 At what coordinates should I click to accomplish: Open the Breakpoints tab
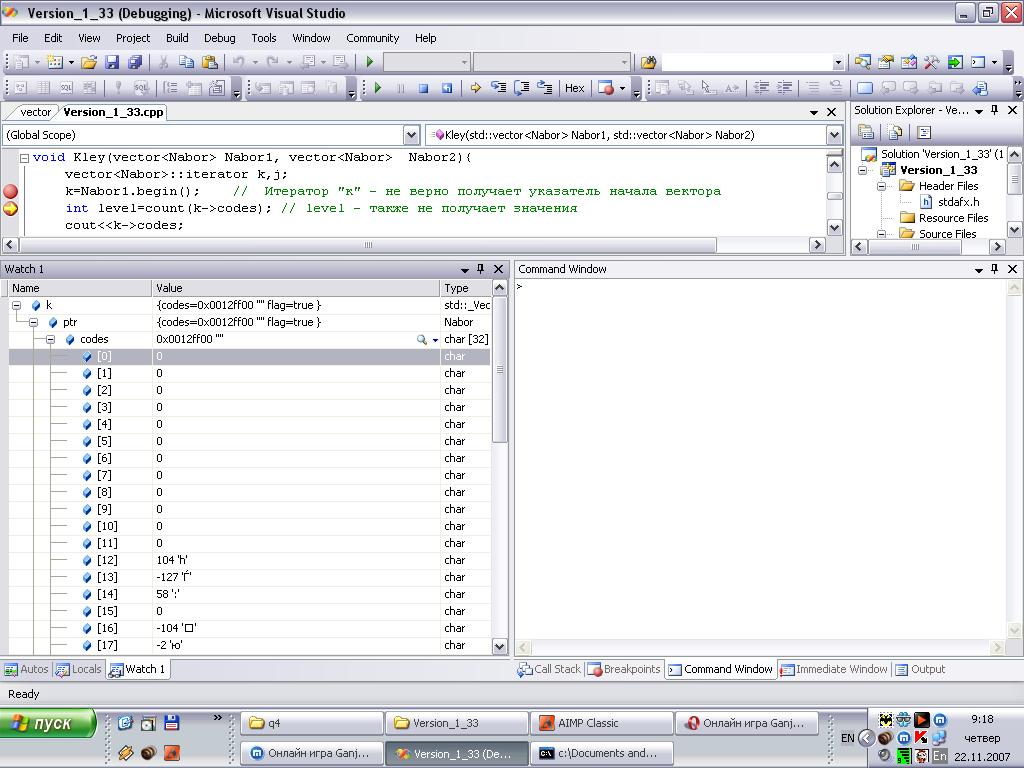pyautogui.click(x=624, y=669)
